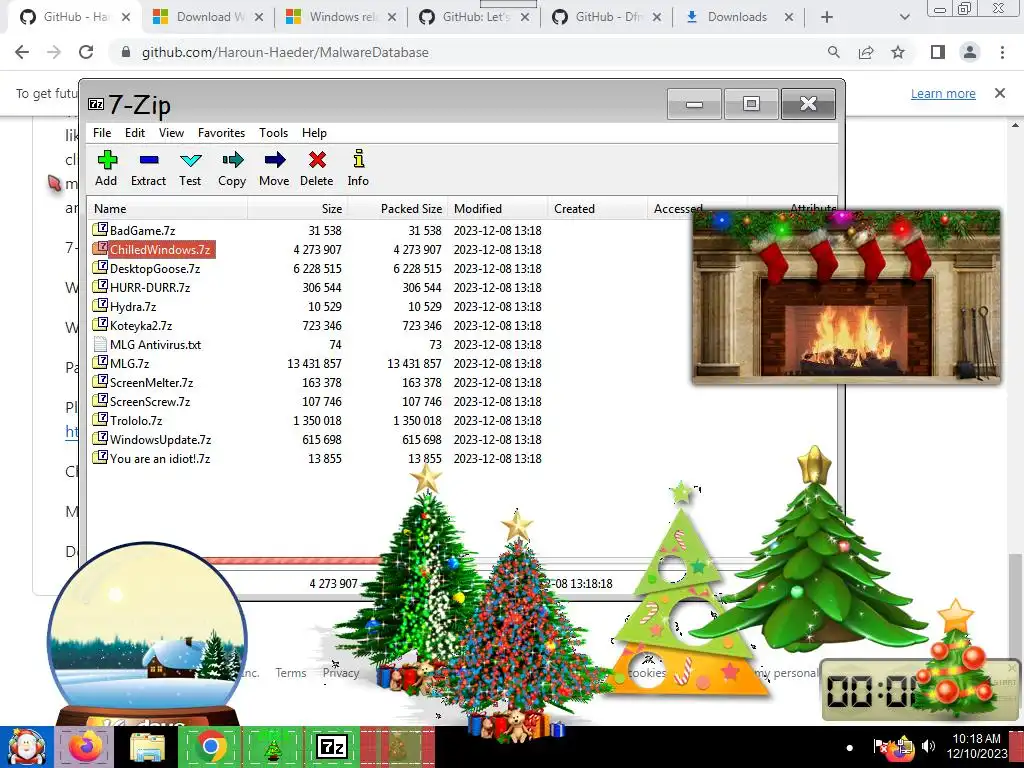The width and height of the screenshot is (1024, 768).
Task: Click the snow globe desktop widget
Action: click(148, 633)
